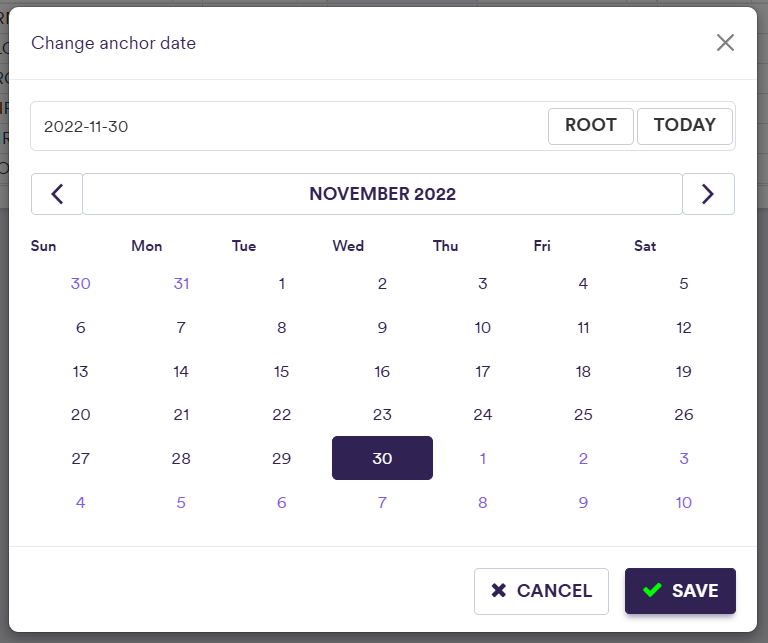This screenshot has height=643, width=768.
Task: Save the anchor date change
Action: 680,591
